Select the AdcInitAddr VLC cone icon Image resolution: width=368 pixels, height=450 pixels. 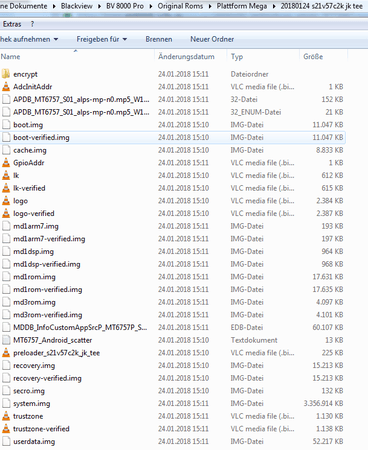pos(6,86)
